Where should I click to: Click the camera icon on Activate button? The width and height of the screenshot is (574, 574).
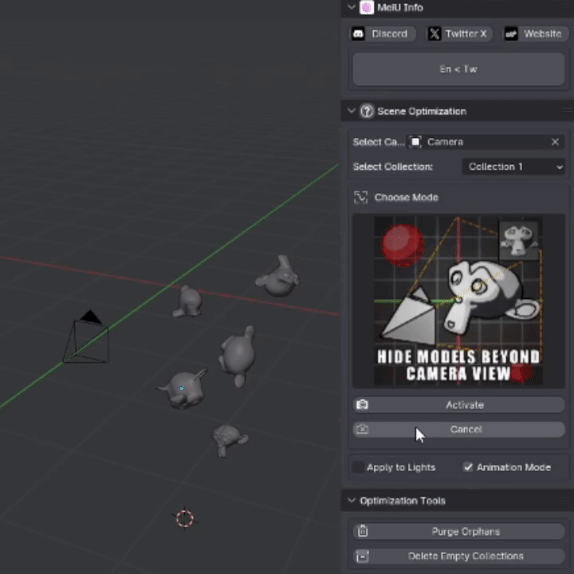click(362, 405)
